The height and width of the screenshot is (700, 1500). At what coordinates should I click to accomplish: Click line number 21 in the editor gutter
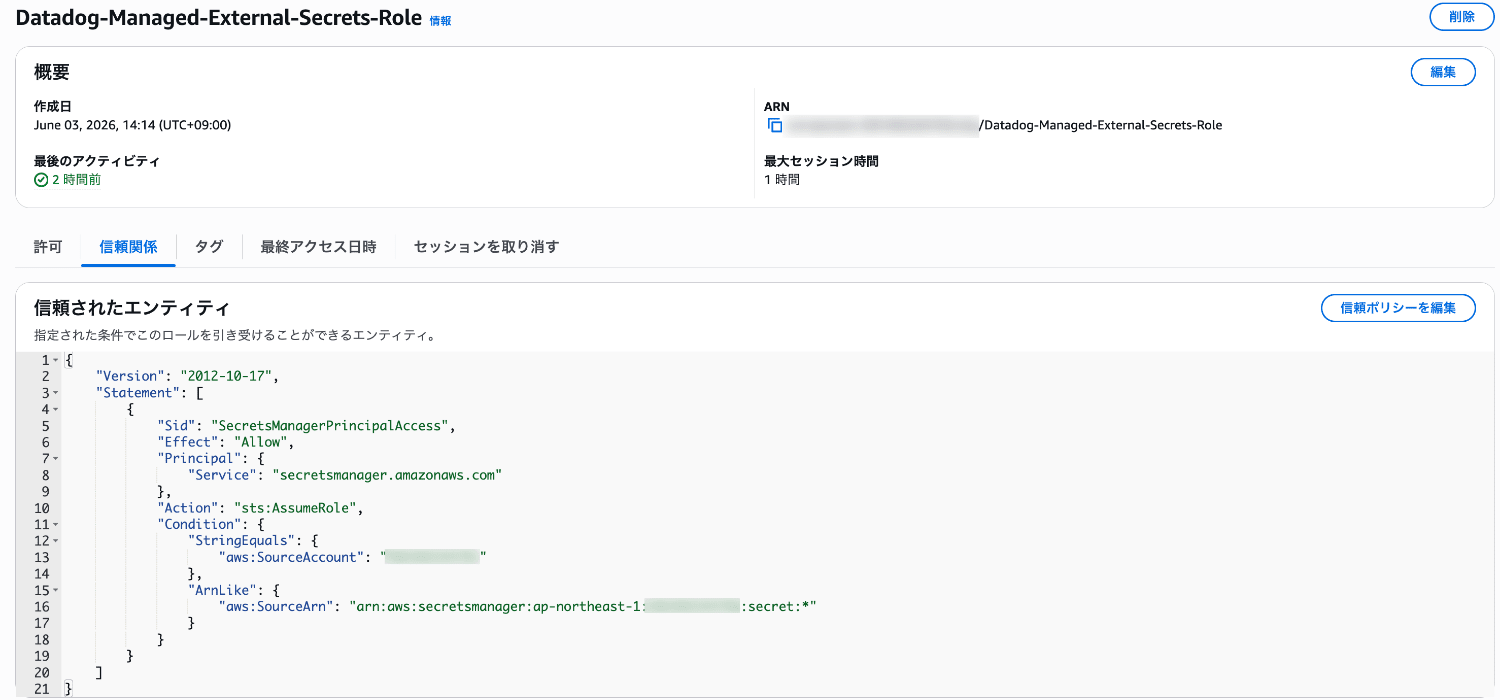tap(42, 690)
